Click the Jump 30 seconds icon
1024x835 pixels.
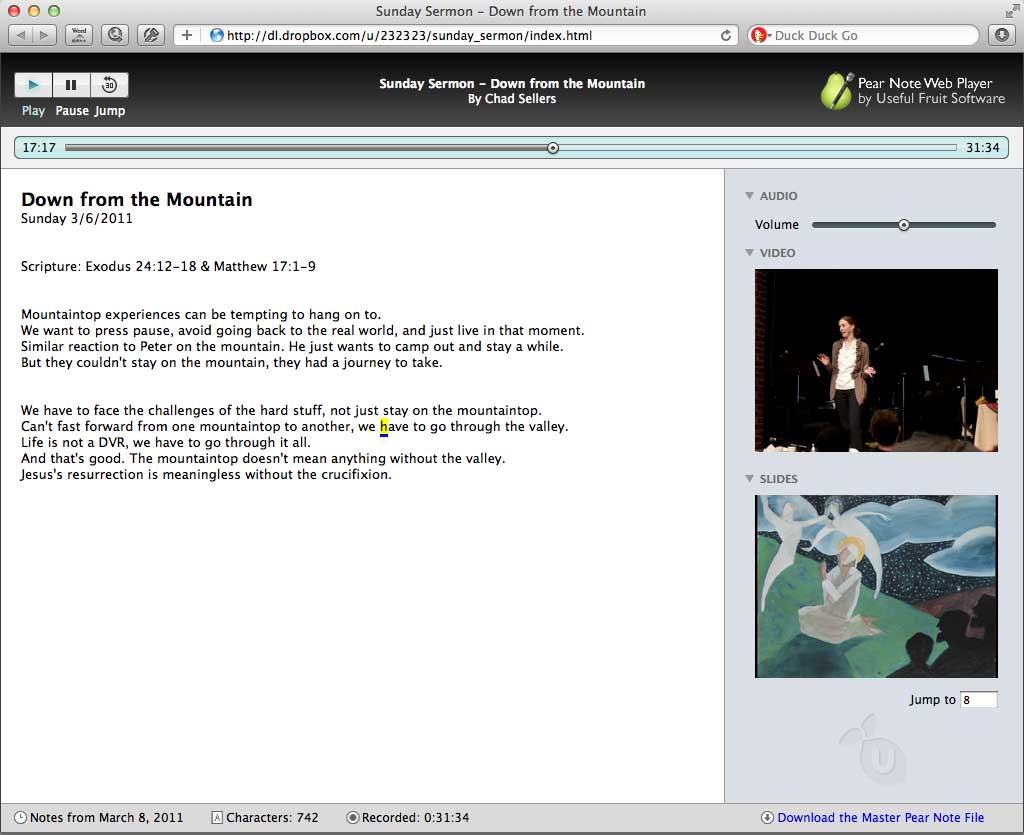pos(109,85)
